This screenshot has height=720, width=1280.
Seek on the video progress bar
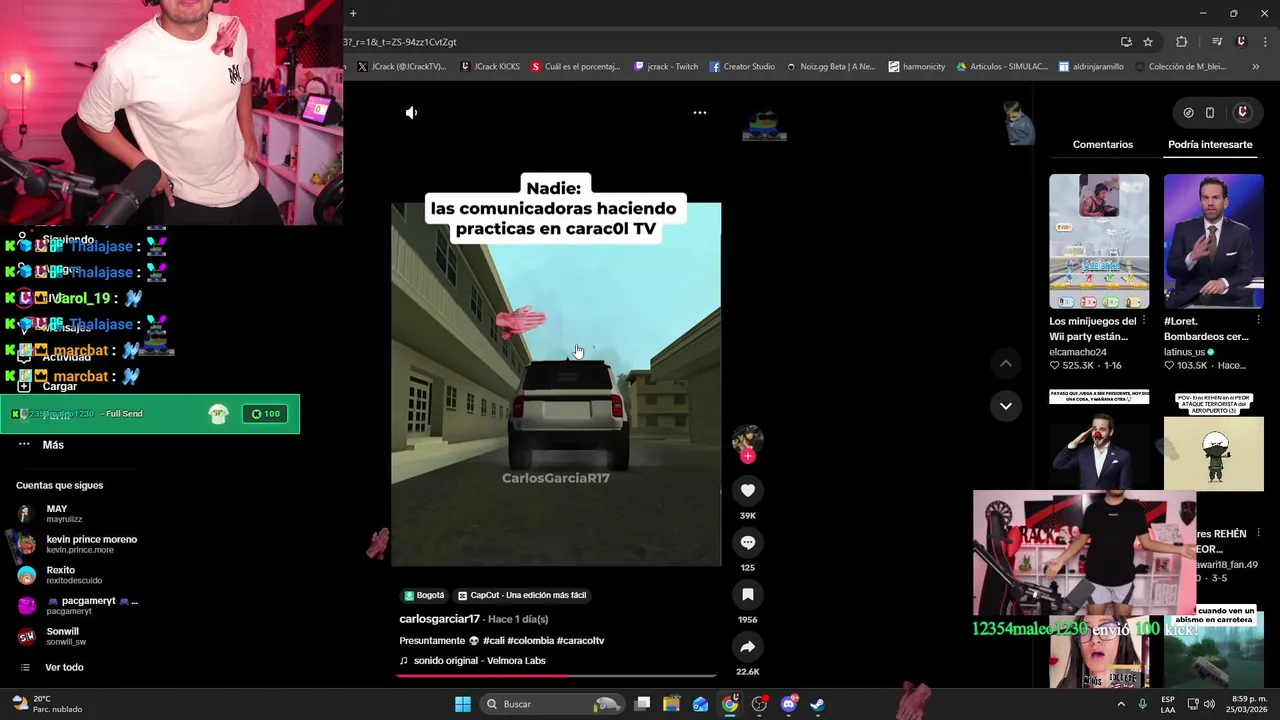556,676
